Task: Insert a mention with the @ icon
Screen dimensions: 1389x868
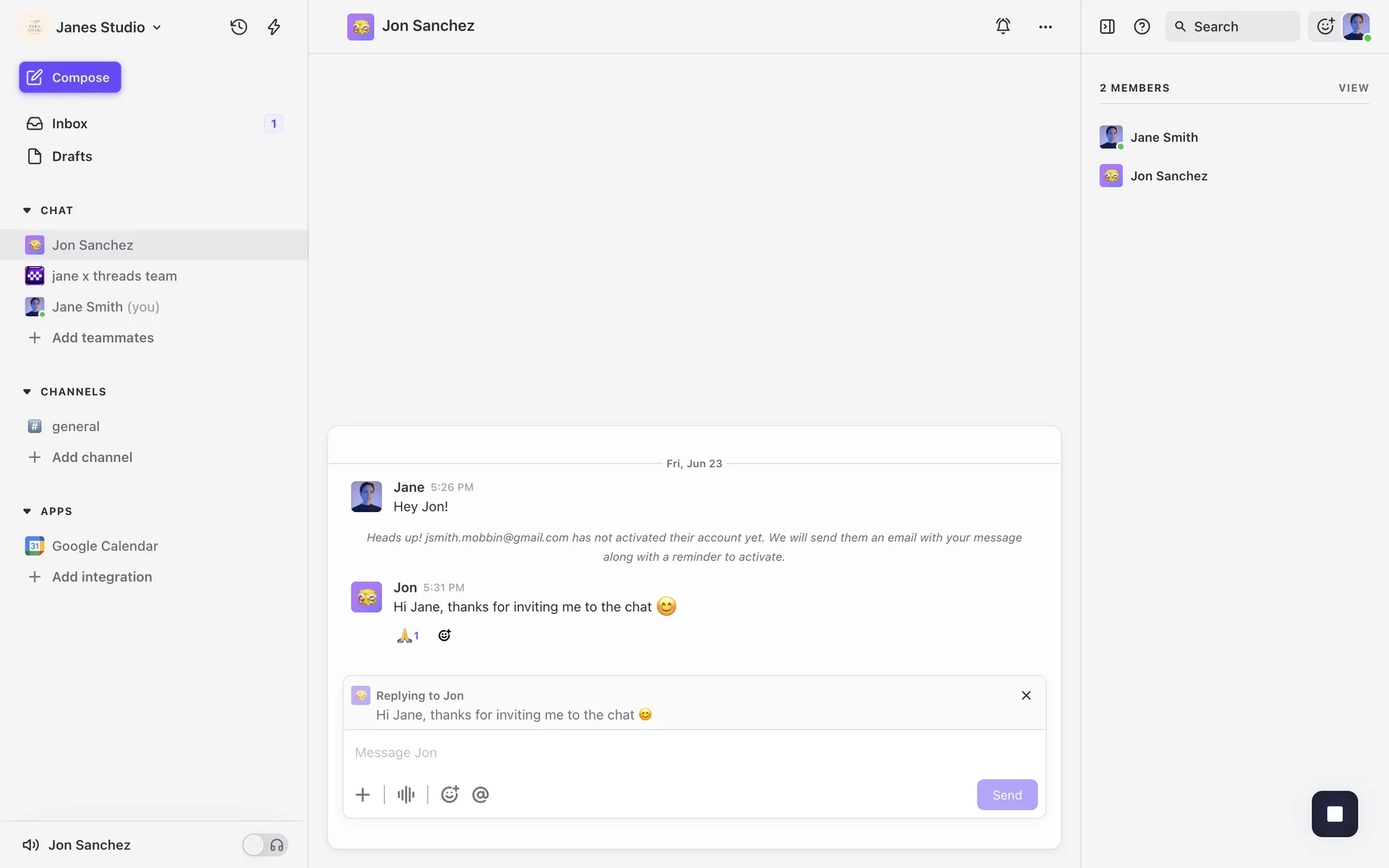Action: (480, 794)
